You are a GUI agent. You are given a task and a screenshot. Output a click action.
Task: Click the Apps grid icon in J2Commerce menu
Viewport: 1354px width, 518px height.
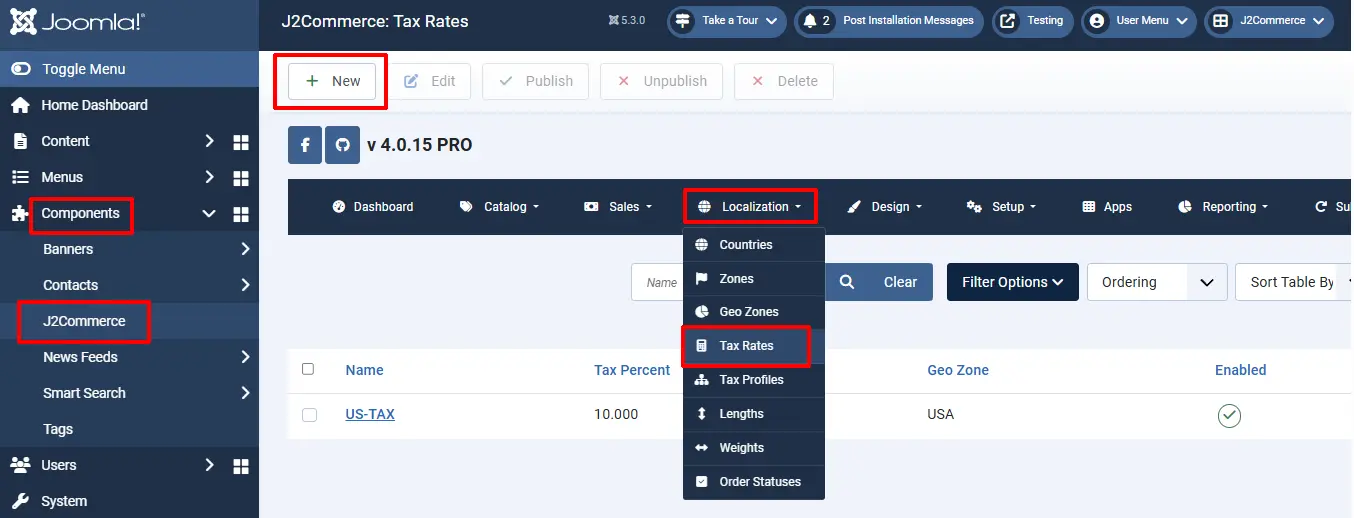point(1089,207)
